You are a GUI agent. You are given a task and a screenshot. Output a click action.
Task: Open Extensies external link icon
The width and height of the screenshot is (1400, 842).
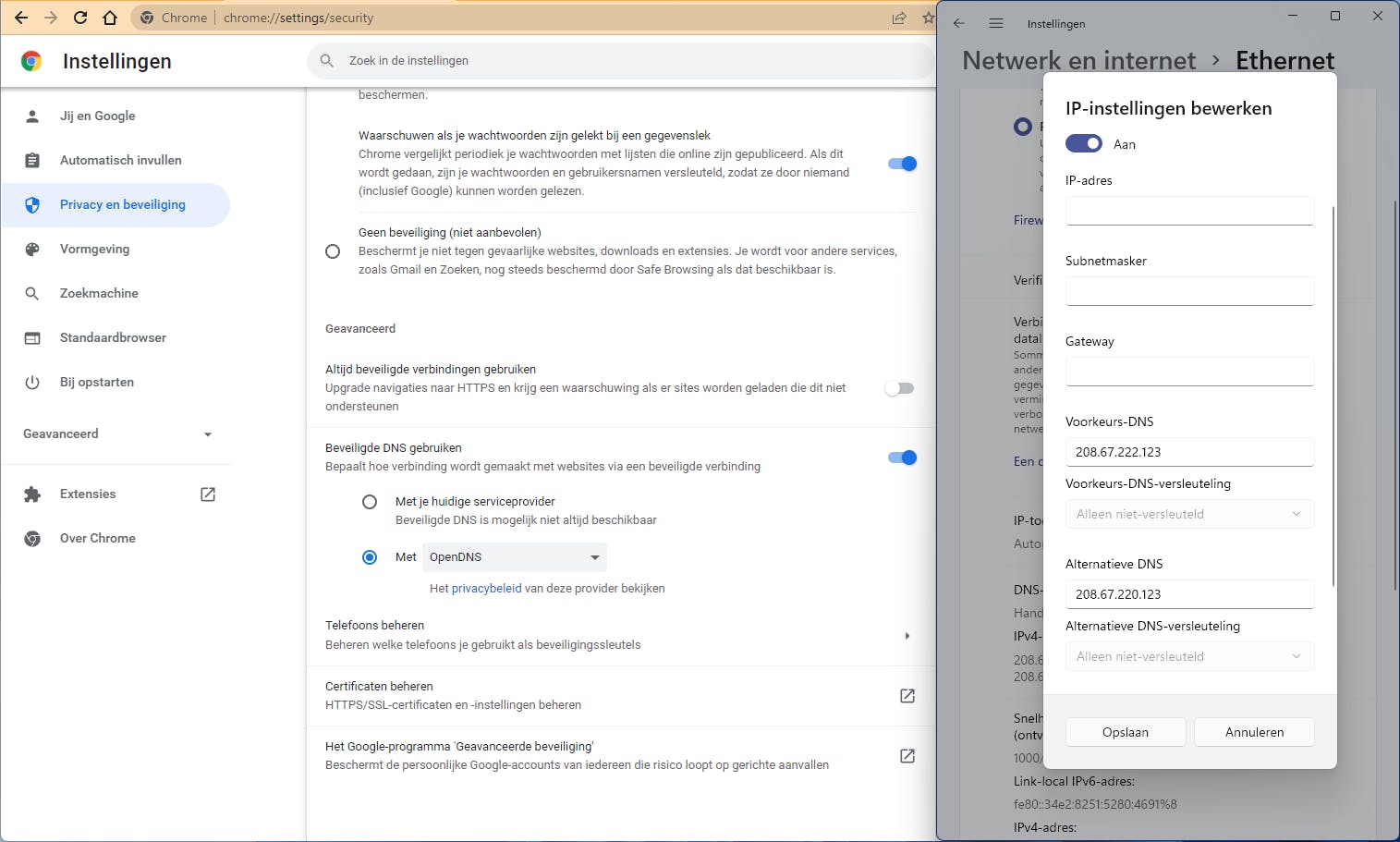[x=208, y=494]
